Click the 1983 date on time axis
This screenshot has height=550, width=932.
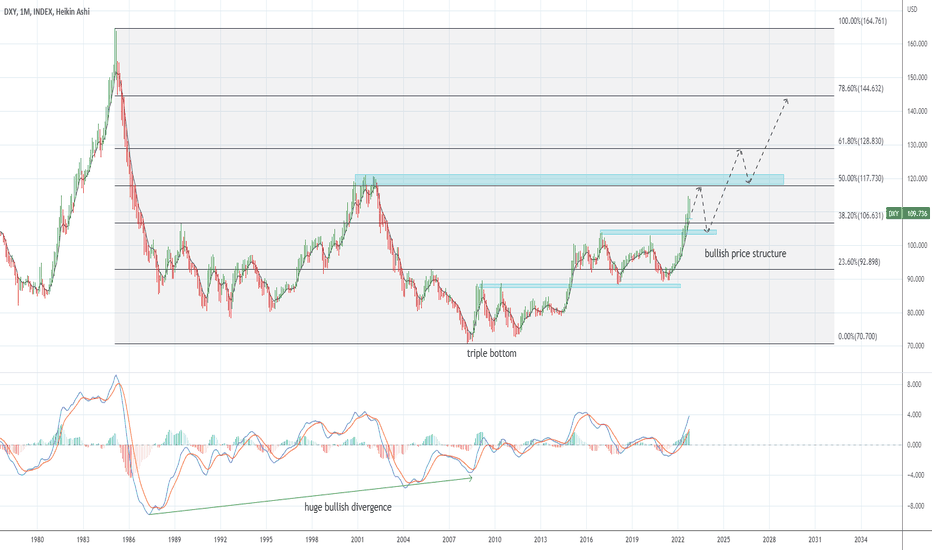coord(83,540)
